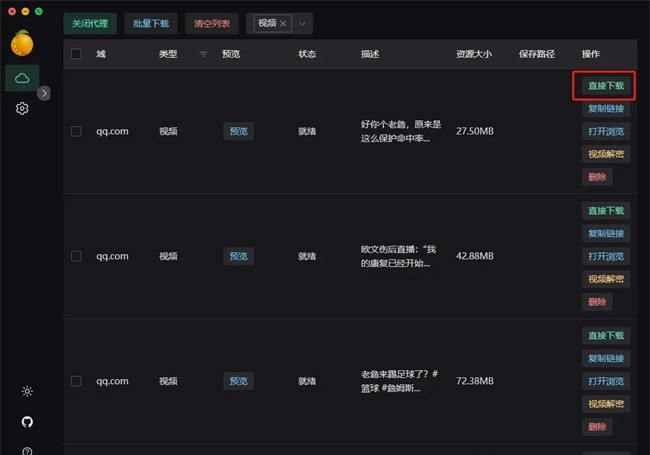The width and height of the screenshot is (650, 455).
Task: Expand the sidebar with the arrow toggle
Action: point(44,93)
